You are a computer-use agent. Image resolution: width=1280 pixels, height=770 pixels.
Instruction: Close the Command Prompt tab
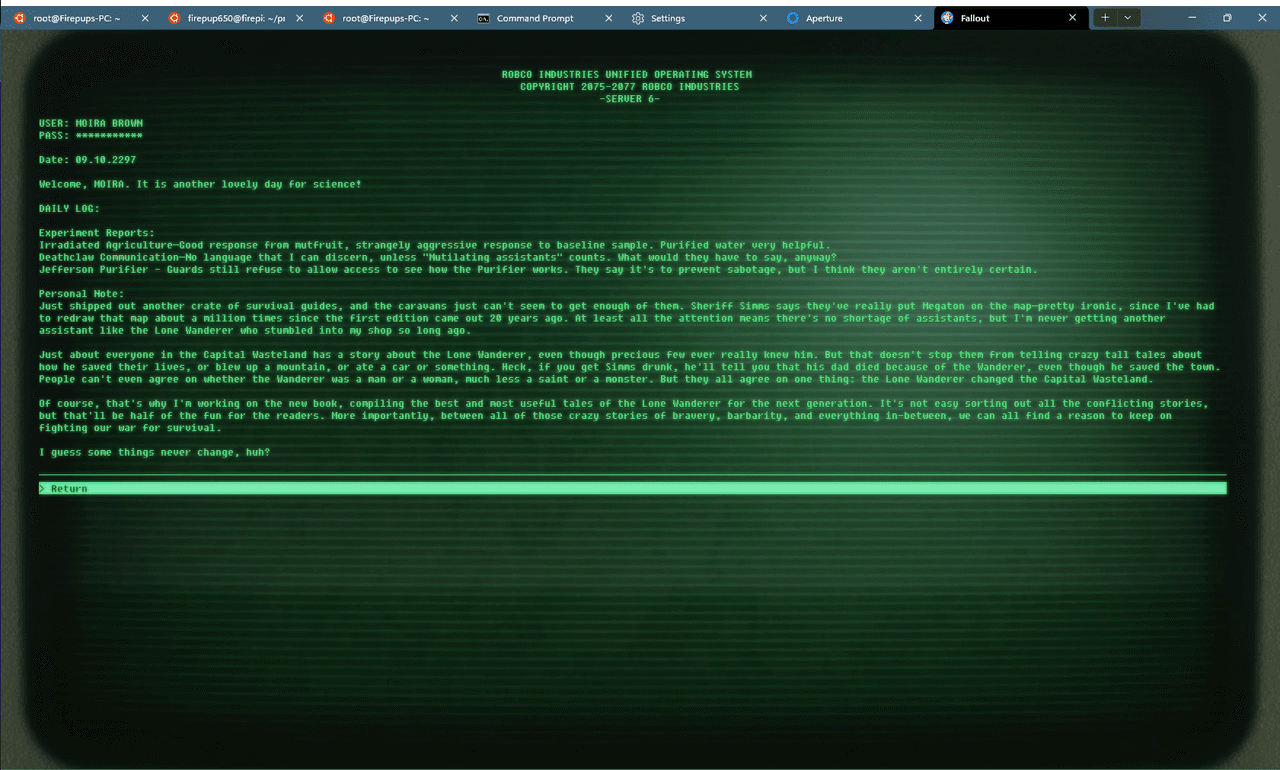tap(609, 18)
